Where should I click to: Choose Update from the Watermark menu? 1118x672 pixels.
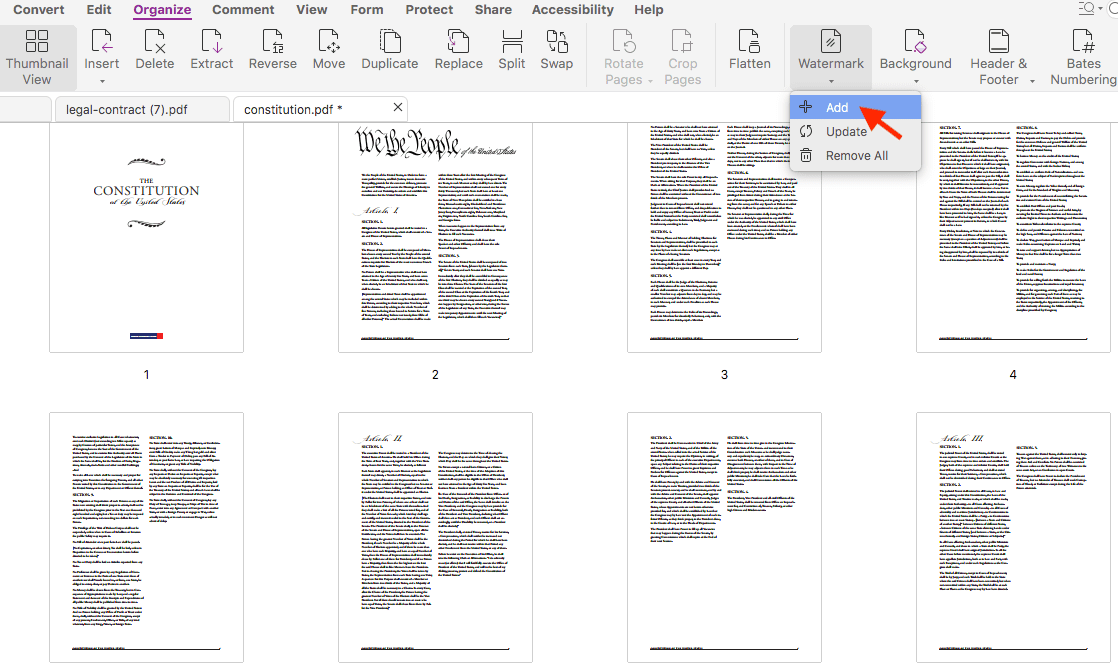click(x=856, y=131)
